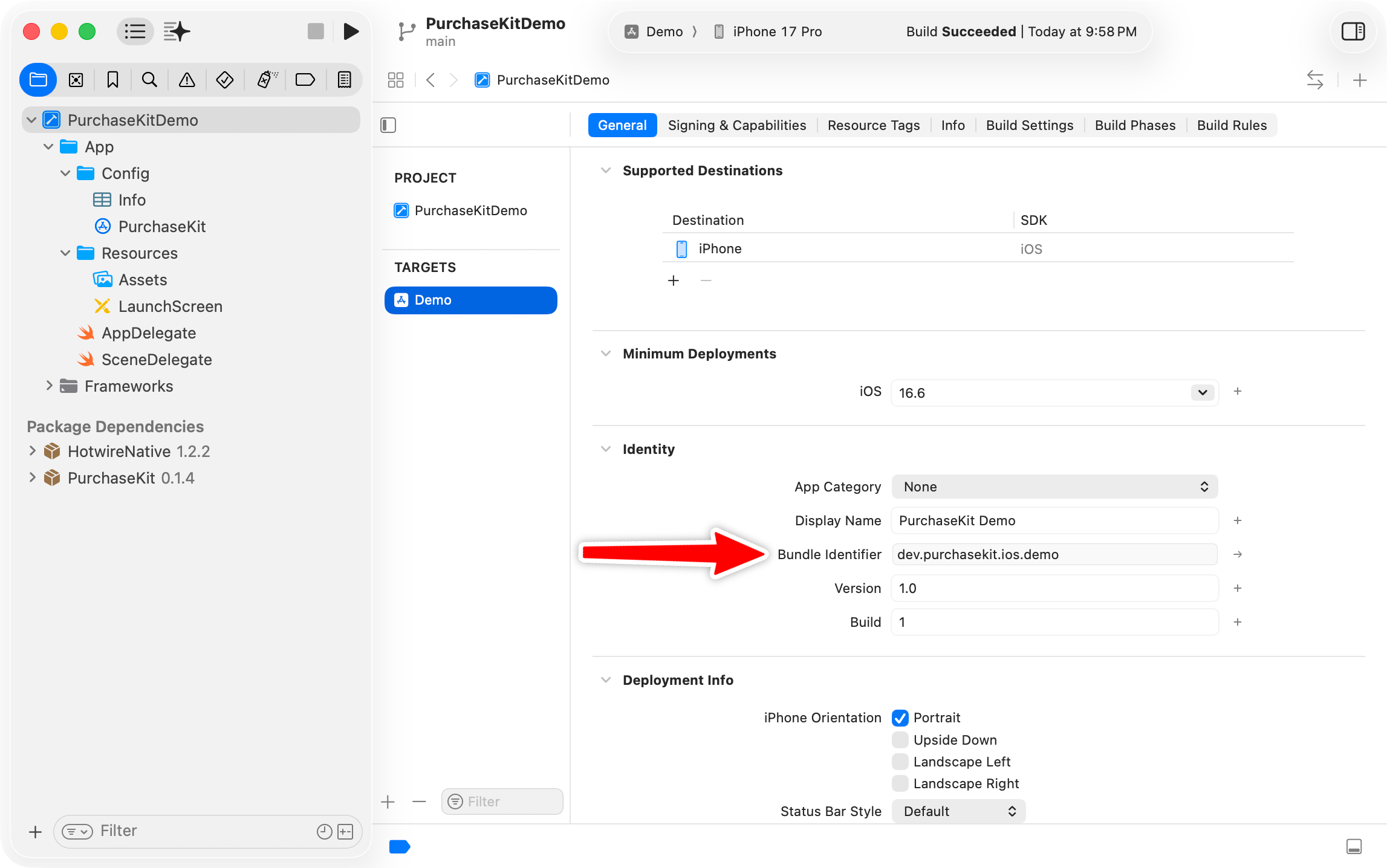Open the Build Settings tab

coord(1029,125)
